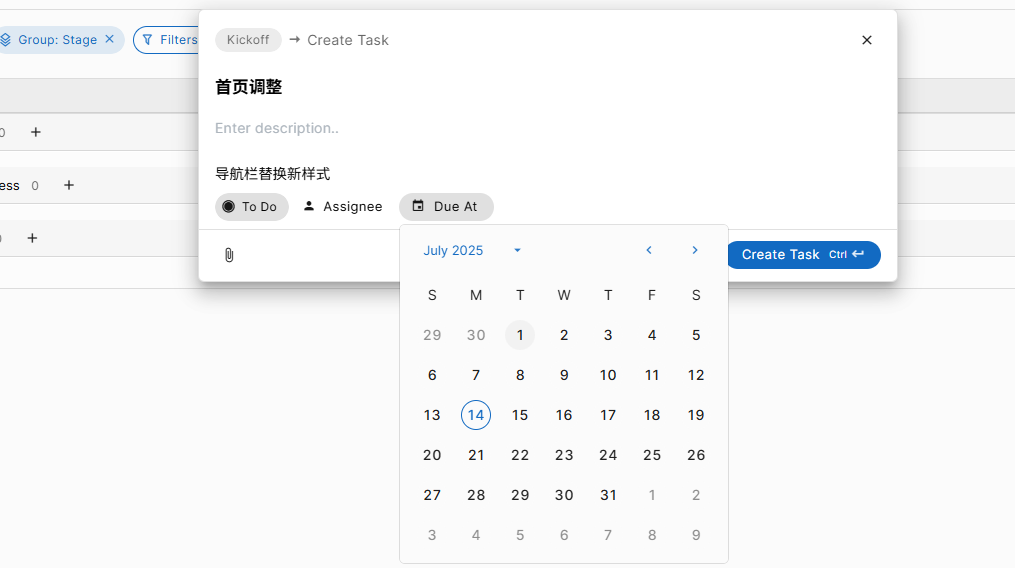Viewport: 1015px width, 568px height.
Task: Select July 22 in the calendar
Action: tap(520, 455)
